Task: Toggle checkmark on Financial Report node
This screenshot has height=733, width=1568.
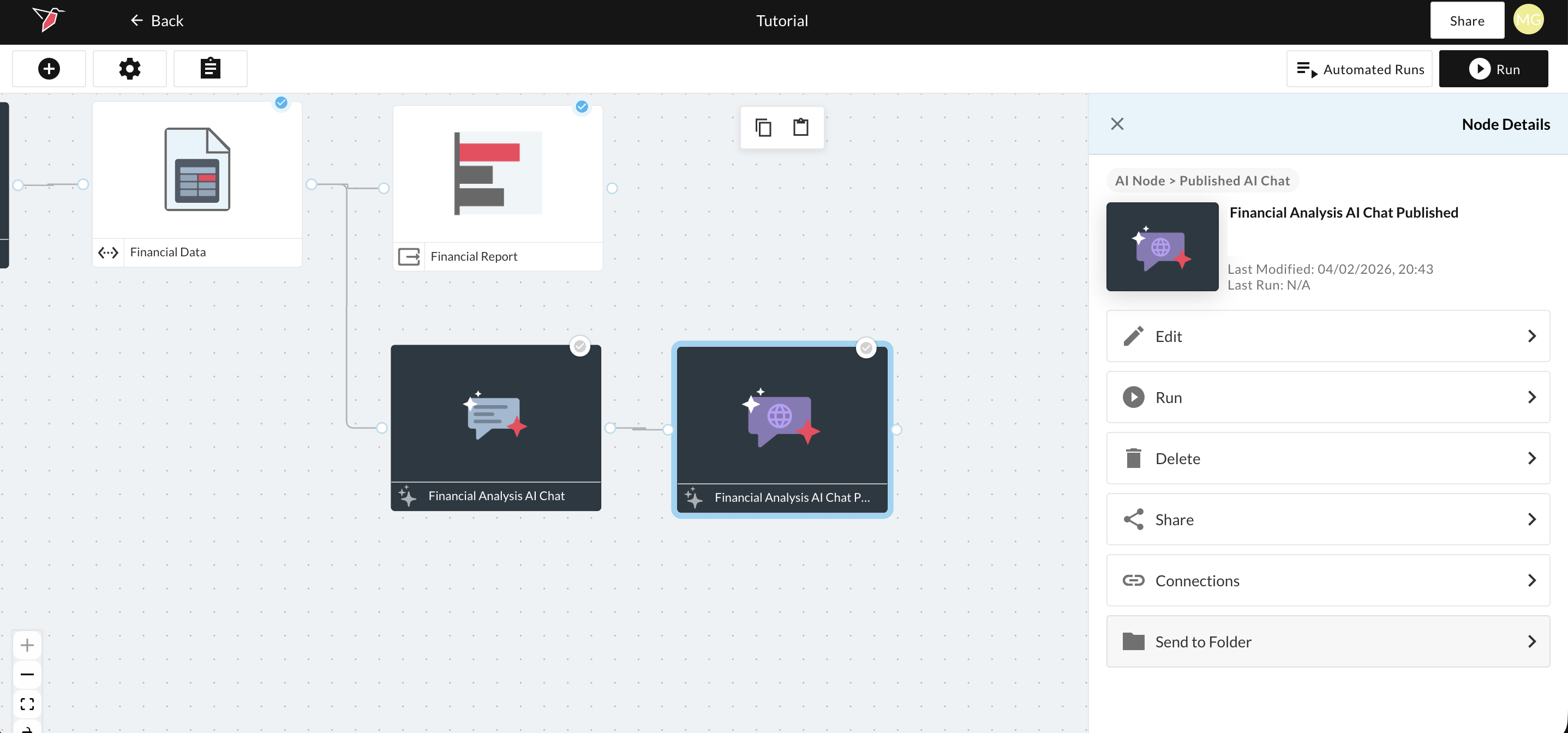Action: point(581,107)
